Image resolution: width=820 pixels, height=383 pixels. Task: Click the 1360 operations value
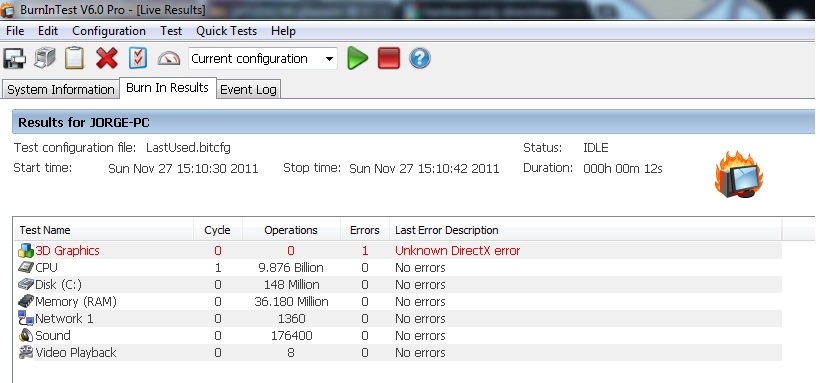click(291, 319)
